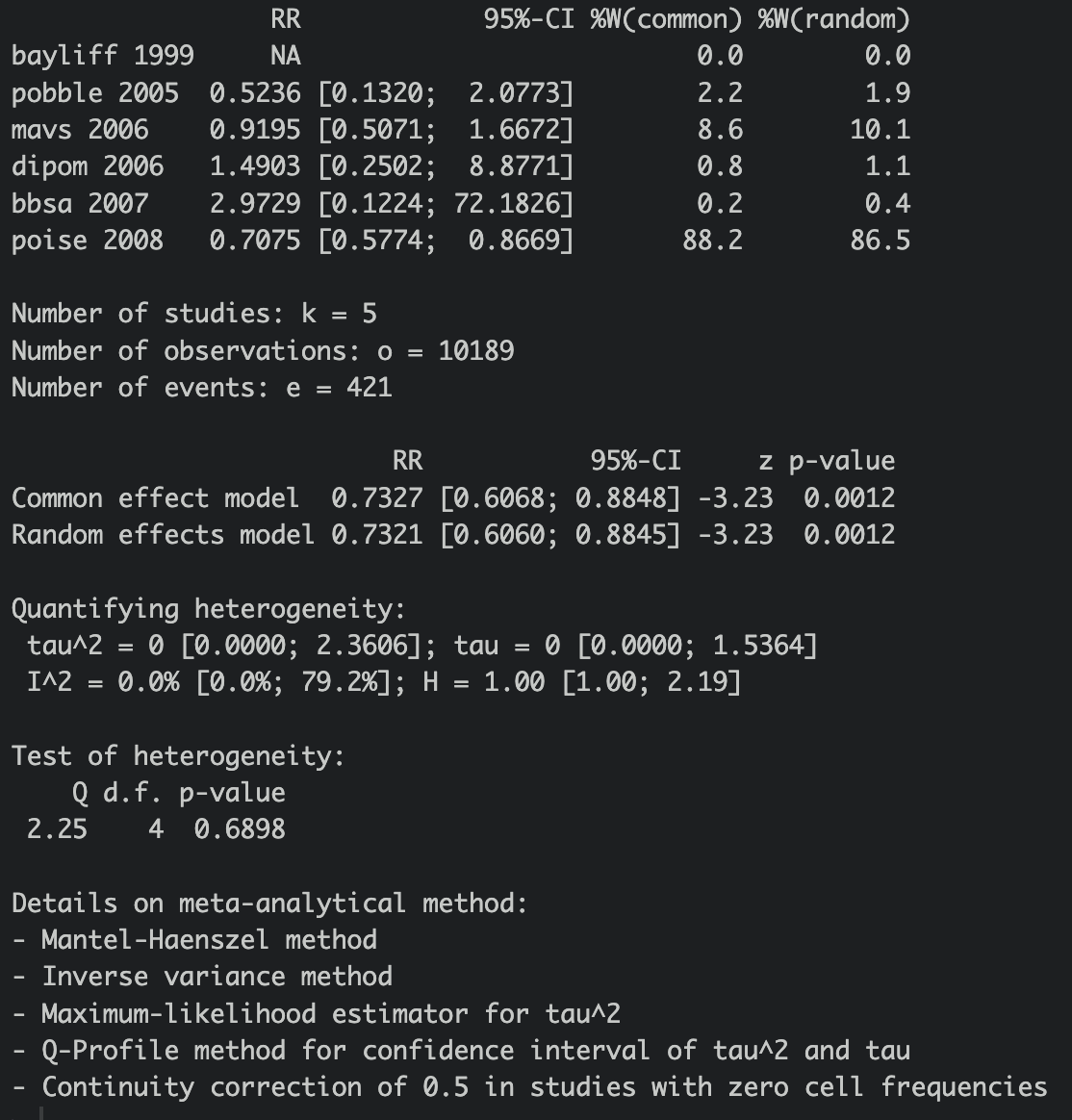Click the 'Continuity correction of 0.5' line
This screenshot has width=1072, height=1120.
pos(529,1087)
